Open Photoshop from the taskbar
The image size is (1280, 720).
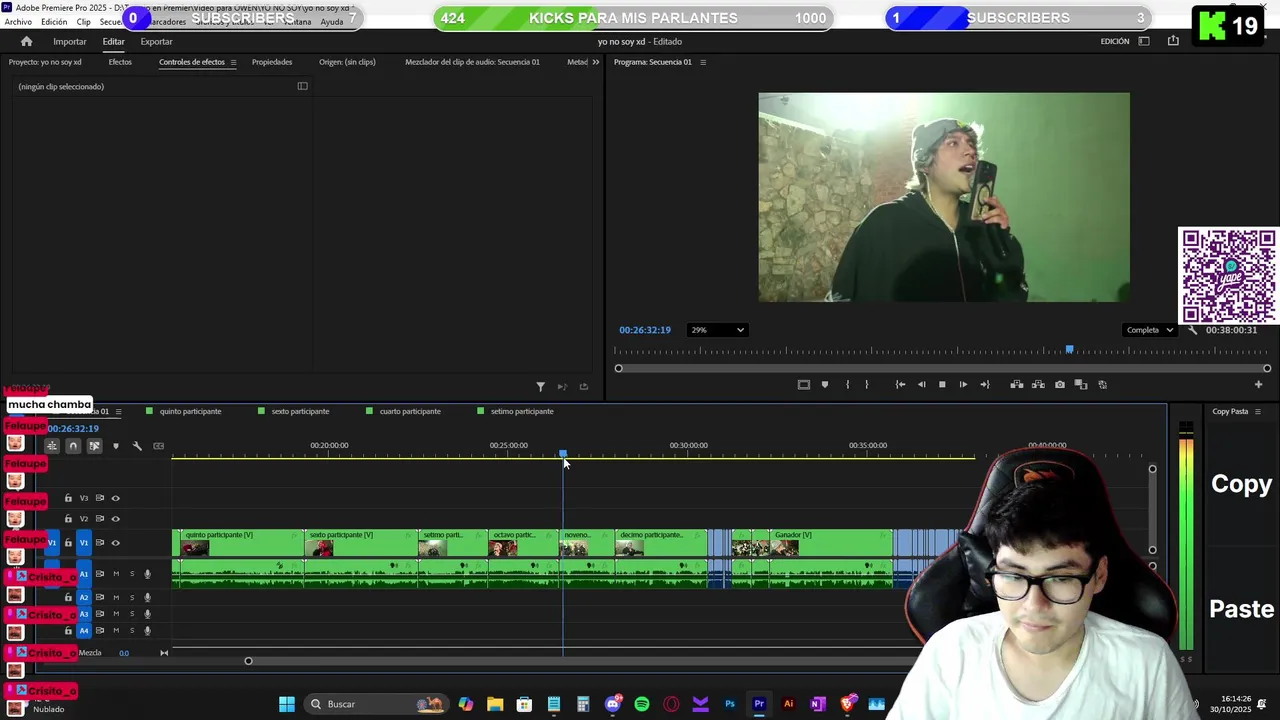click(730, 704)
